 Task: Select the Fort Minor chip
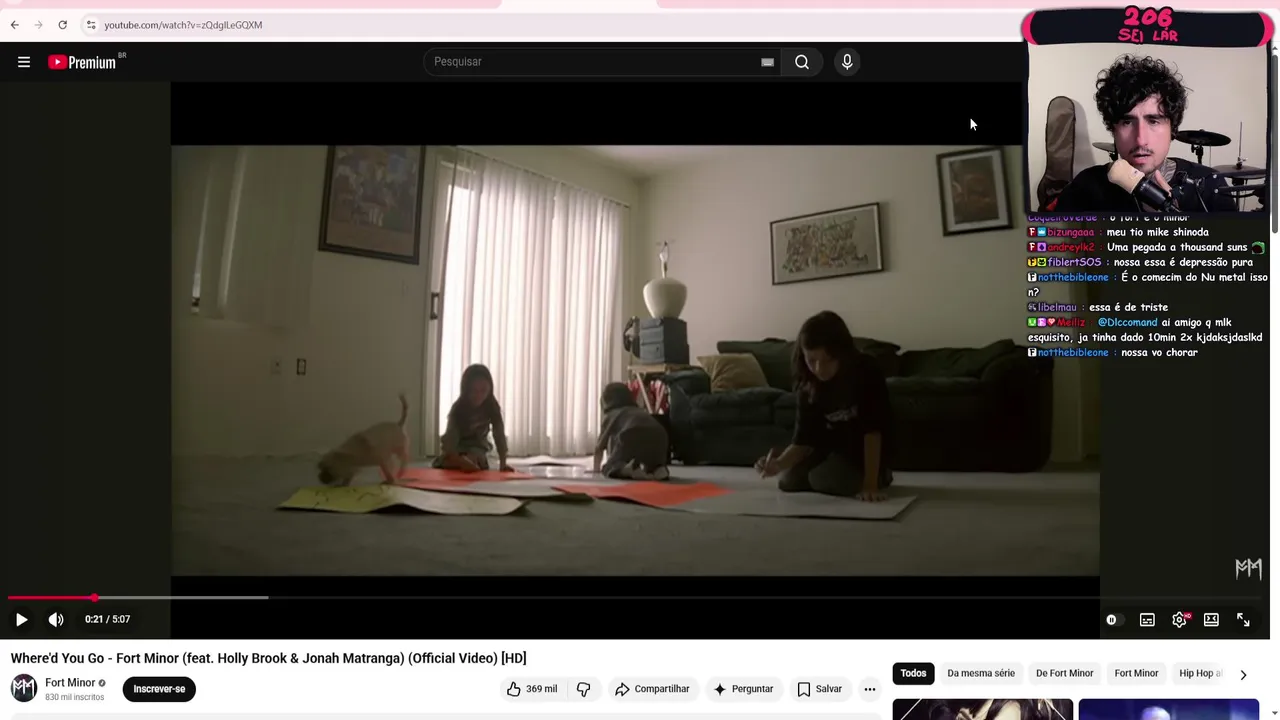coord(1136,673)
